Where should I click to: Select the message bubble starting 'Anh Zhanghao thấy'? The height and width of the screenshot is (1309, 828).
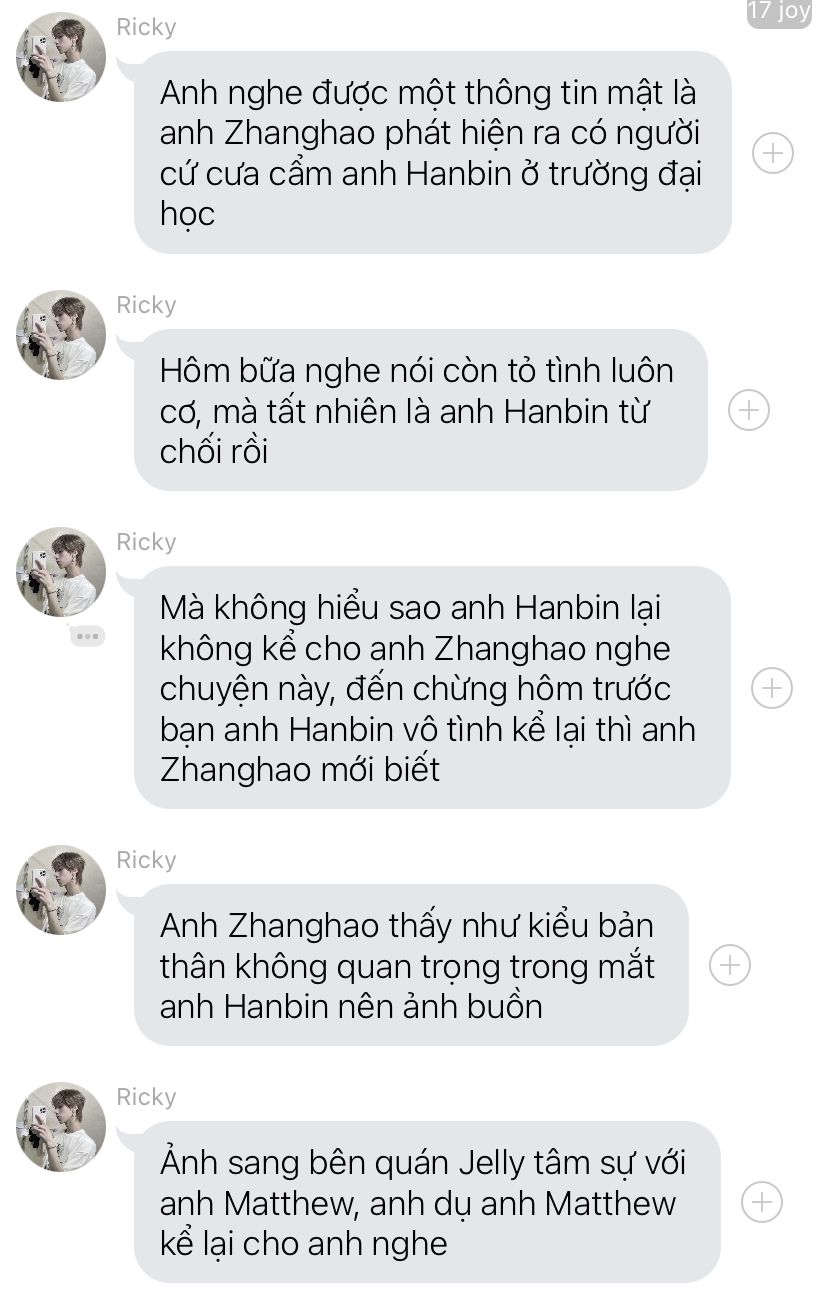point(411,965)
